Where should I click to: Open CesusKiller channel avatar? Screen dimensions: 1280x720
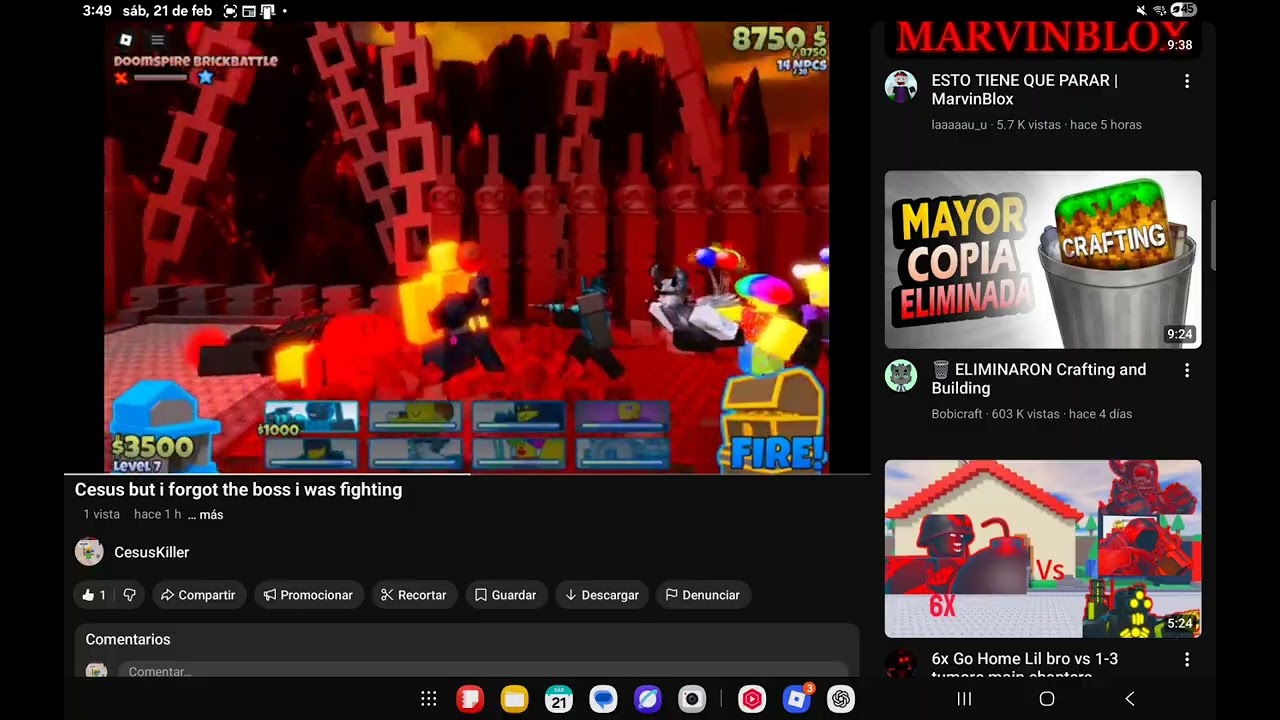point(89,552)
